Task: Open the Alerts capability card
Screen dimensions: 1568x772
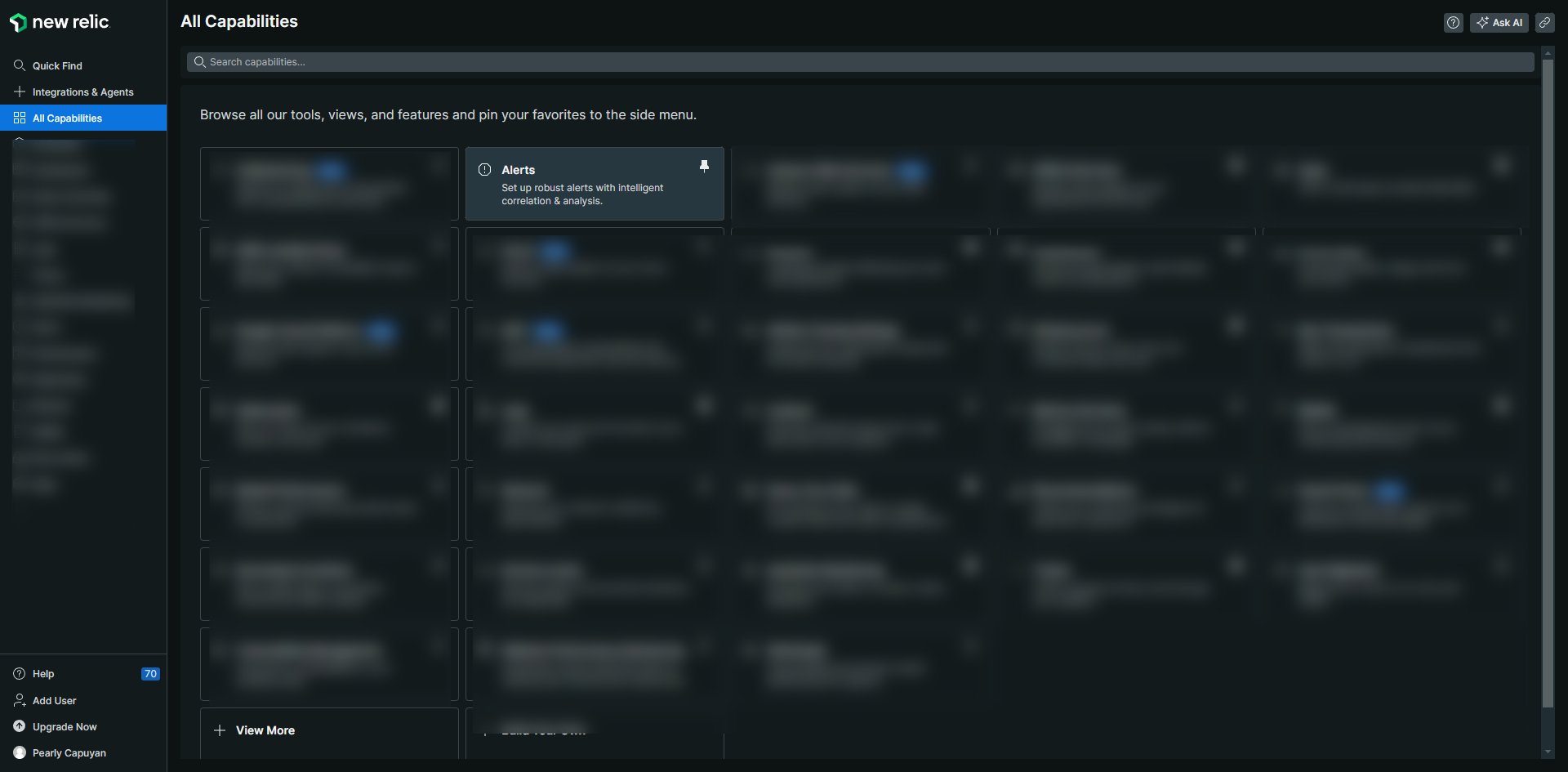Action: coord(595,184)
